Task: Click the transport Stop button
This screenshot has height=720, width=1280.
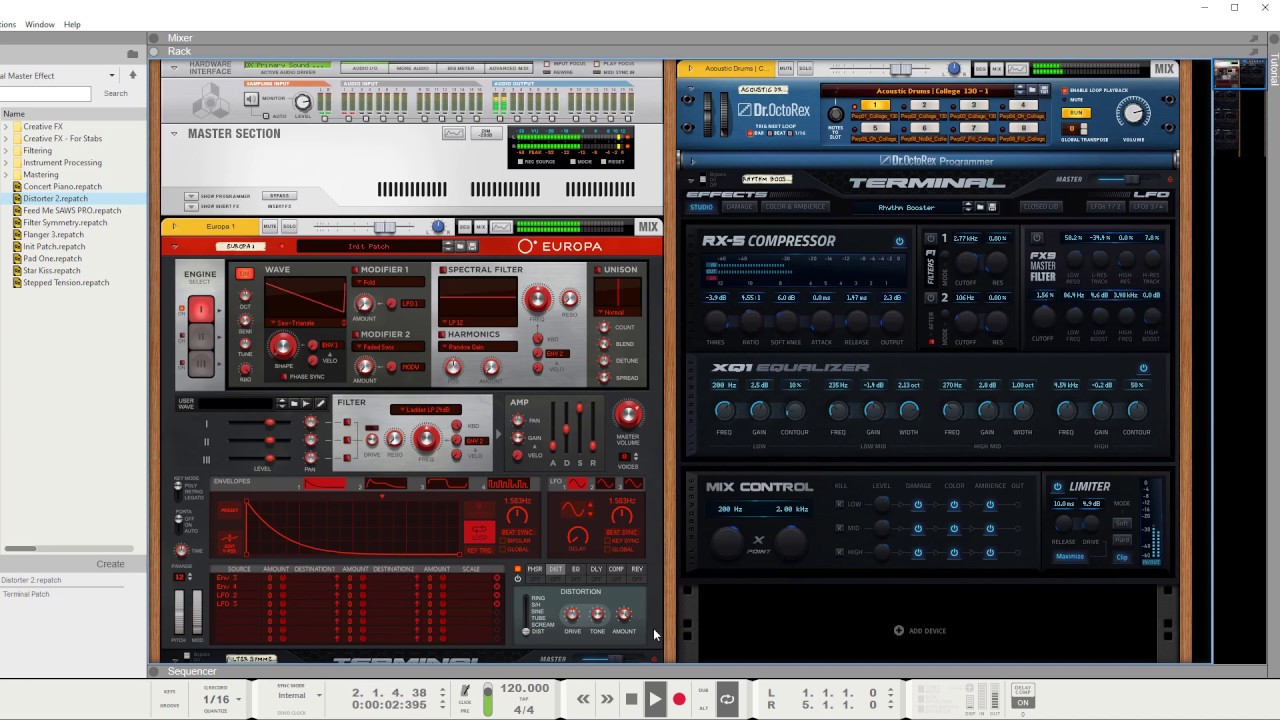Action: tap(631, 699)
